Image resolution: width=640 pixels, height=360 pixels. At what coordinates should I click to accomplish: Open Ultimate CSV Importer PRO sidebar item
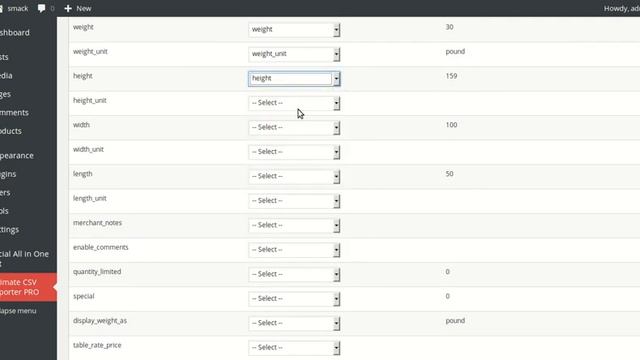28,287
